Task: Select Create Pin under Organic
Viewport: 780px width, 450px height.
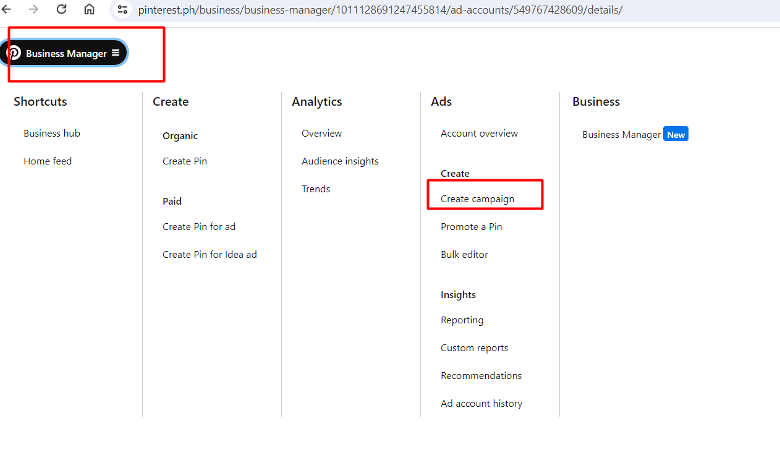Action: [x=185, y=161]
